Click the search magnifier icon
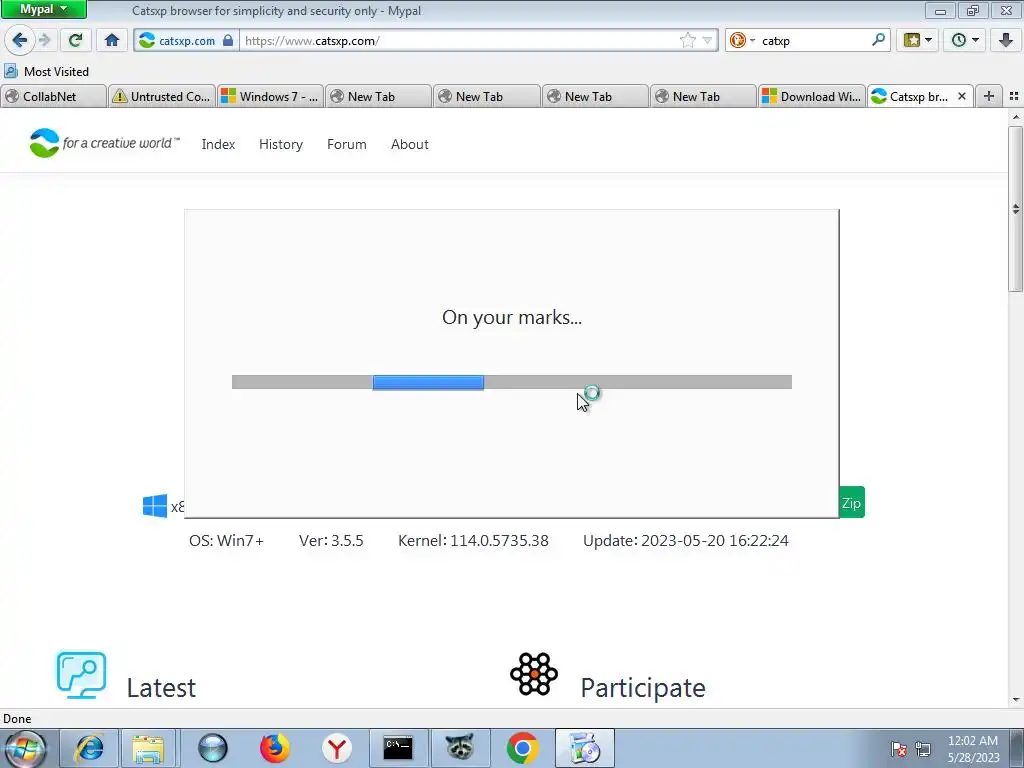The image size is (1024, 768). pos(878,40)
